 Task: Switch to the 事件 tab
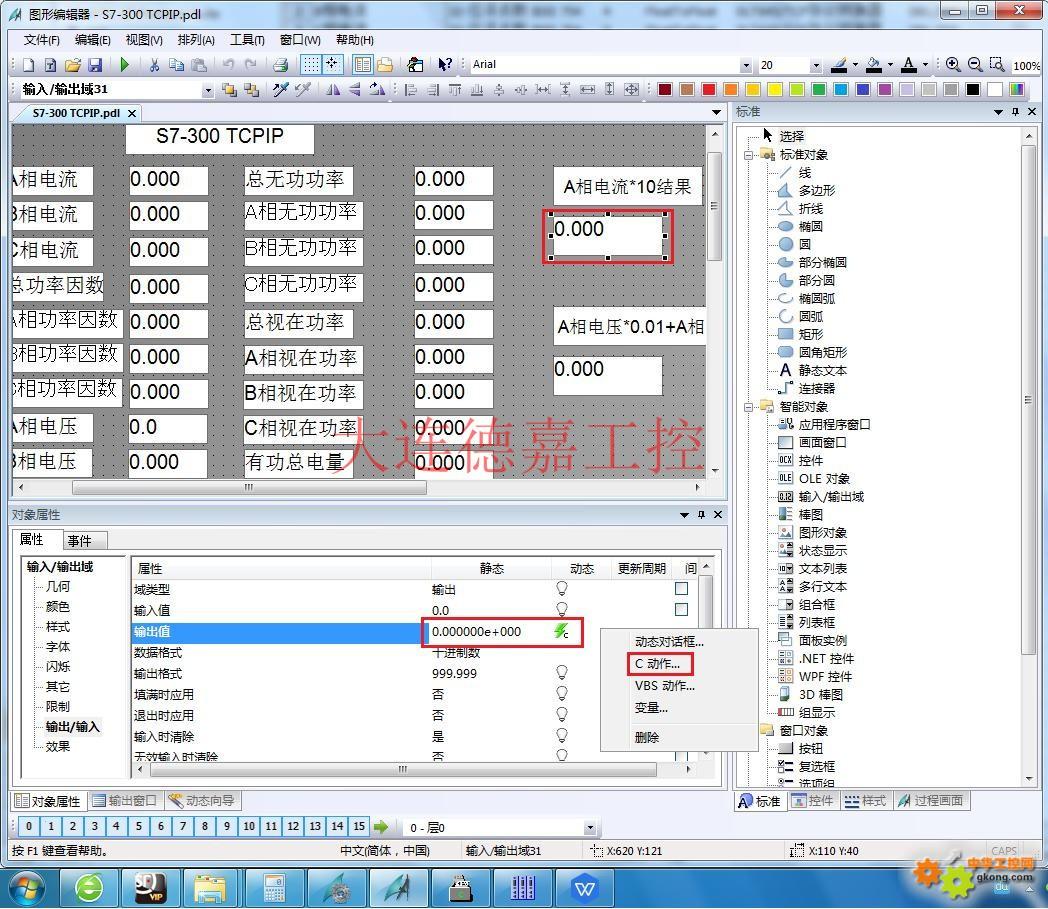pos(79,541)
